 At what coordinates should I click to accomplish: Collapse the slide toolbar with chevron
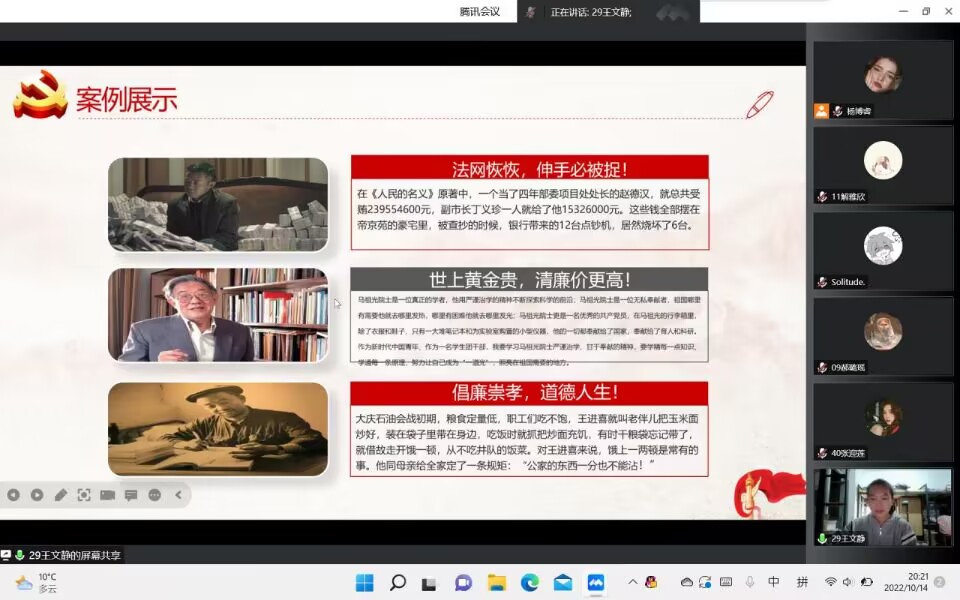[x=178, y=494]
